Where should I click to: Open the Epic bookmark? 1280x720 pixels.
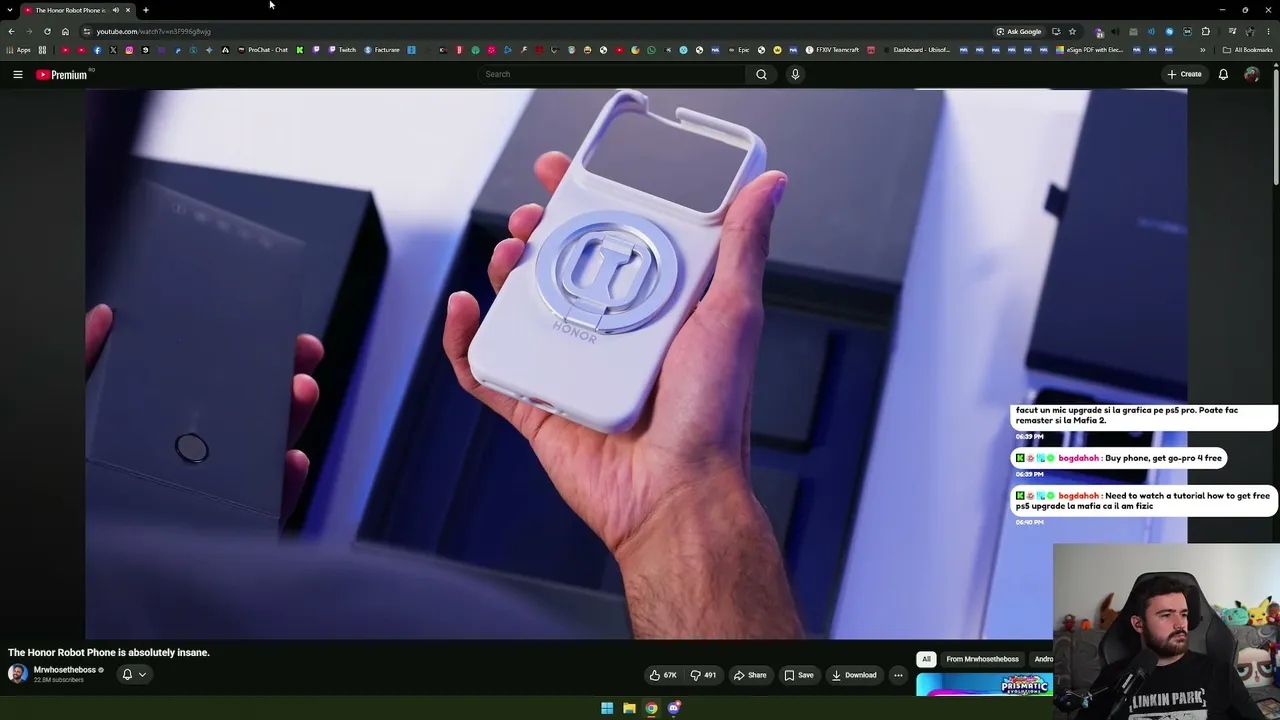[x=738, y=50]
